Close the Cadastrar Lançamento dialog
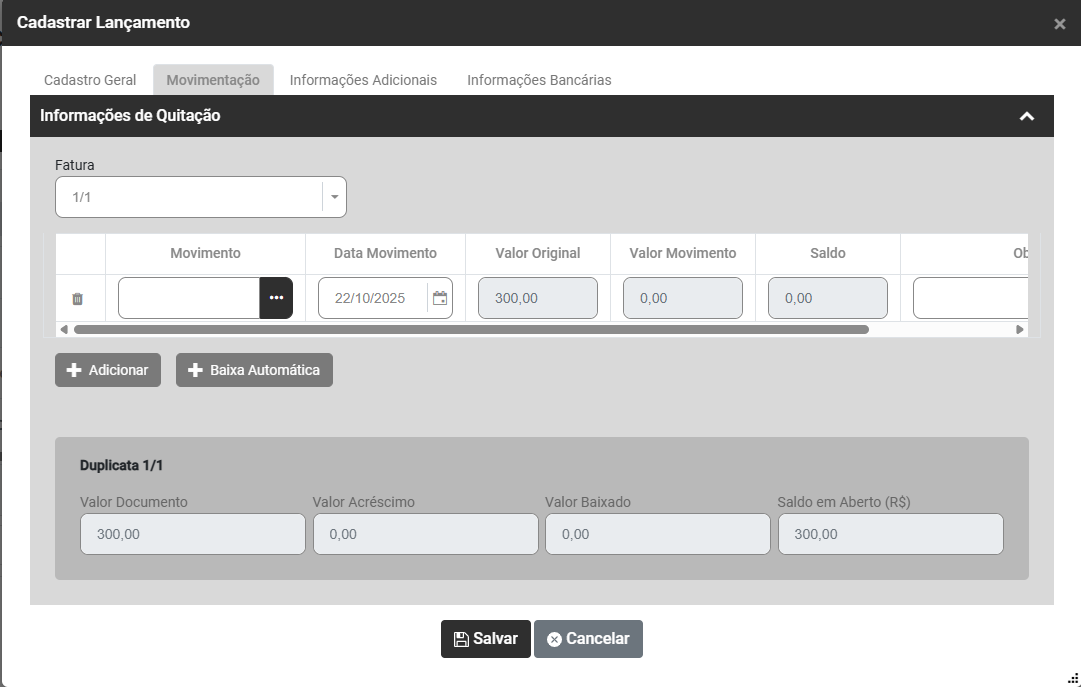The height and width of the screenshot is (687, 1081). click(x=1059, y=24)
